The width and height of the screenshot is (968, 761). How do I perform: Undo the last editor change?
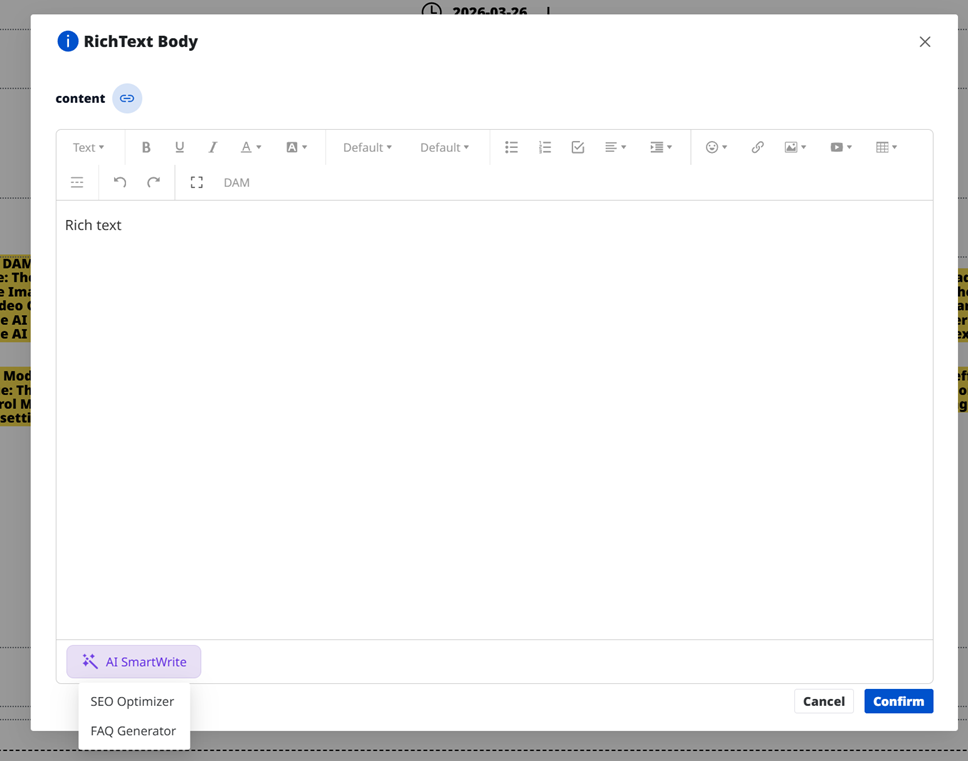tap(120, 182)
